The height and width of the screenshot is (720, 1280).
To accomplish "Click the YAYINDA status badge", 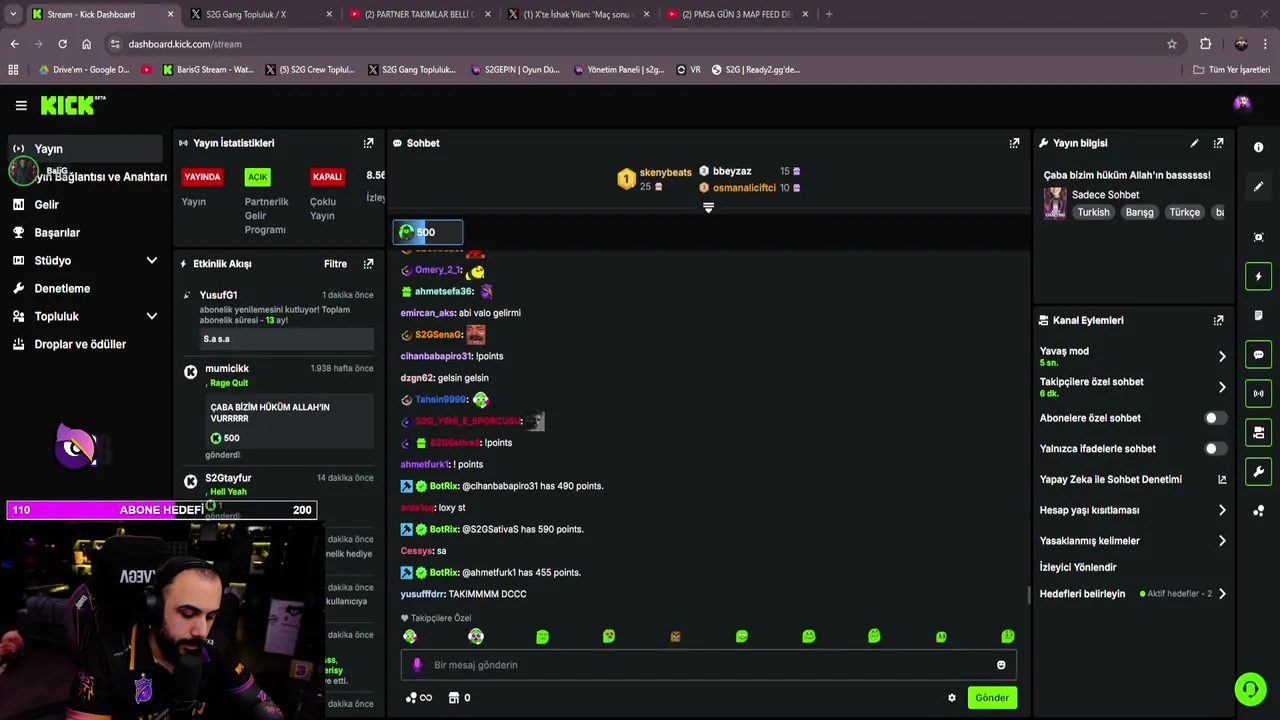I will (x=202, y=177).
